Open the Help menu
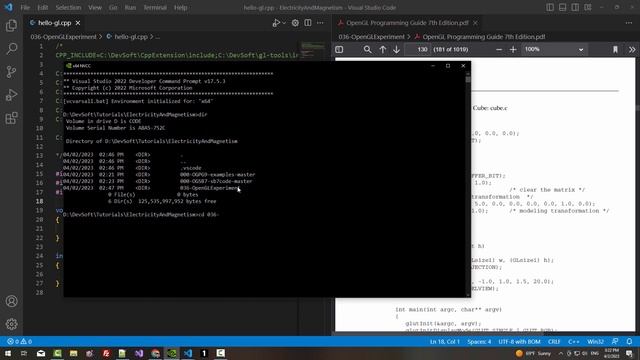This screenshot has height=360, width=640. [180, 7]
